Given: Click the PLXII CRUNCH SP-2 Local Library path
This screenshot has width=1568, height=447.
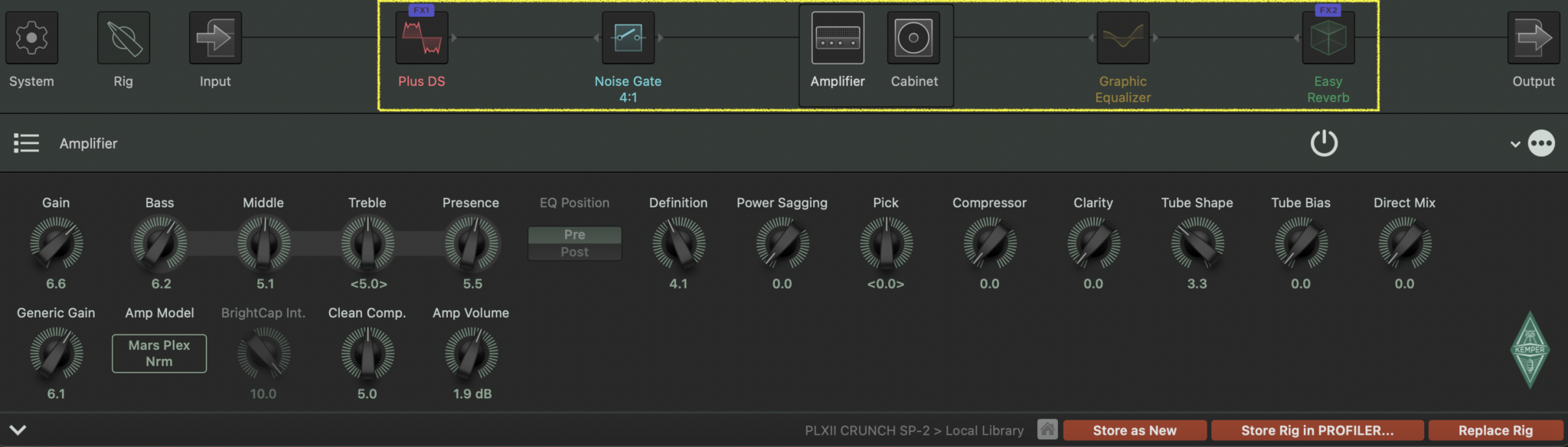Looking at the screenshot, I should [x=914, y=430].
